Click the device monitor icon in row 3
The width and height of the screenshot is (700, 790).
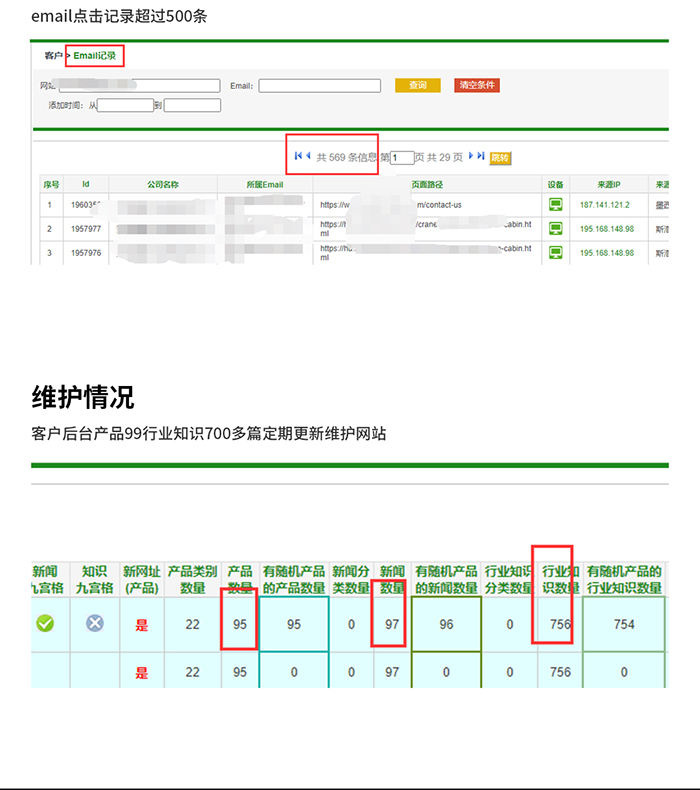pyautogui.click(x=555, y=253)
